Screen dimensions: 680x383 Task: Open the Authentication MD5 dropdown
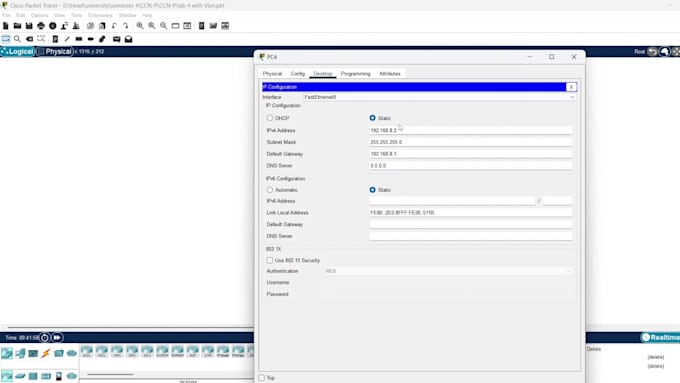point(448,271)
